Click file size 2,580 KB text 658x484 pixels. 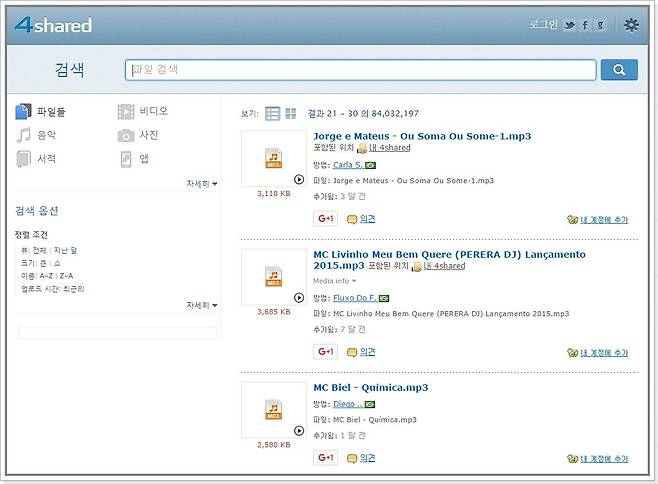pyautogui.click(x=274, y=445)
